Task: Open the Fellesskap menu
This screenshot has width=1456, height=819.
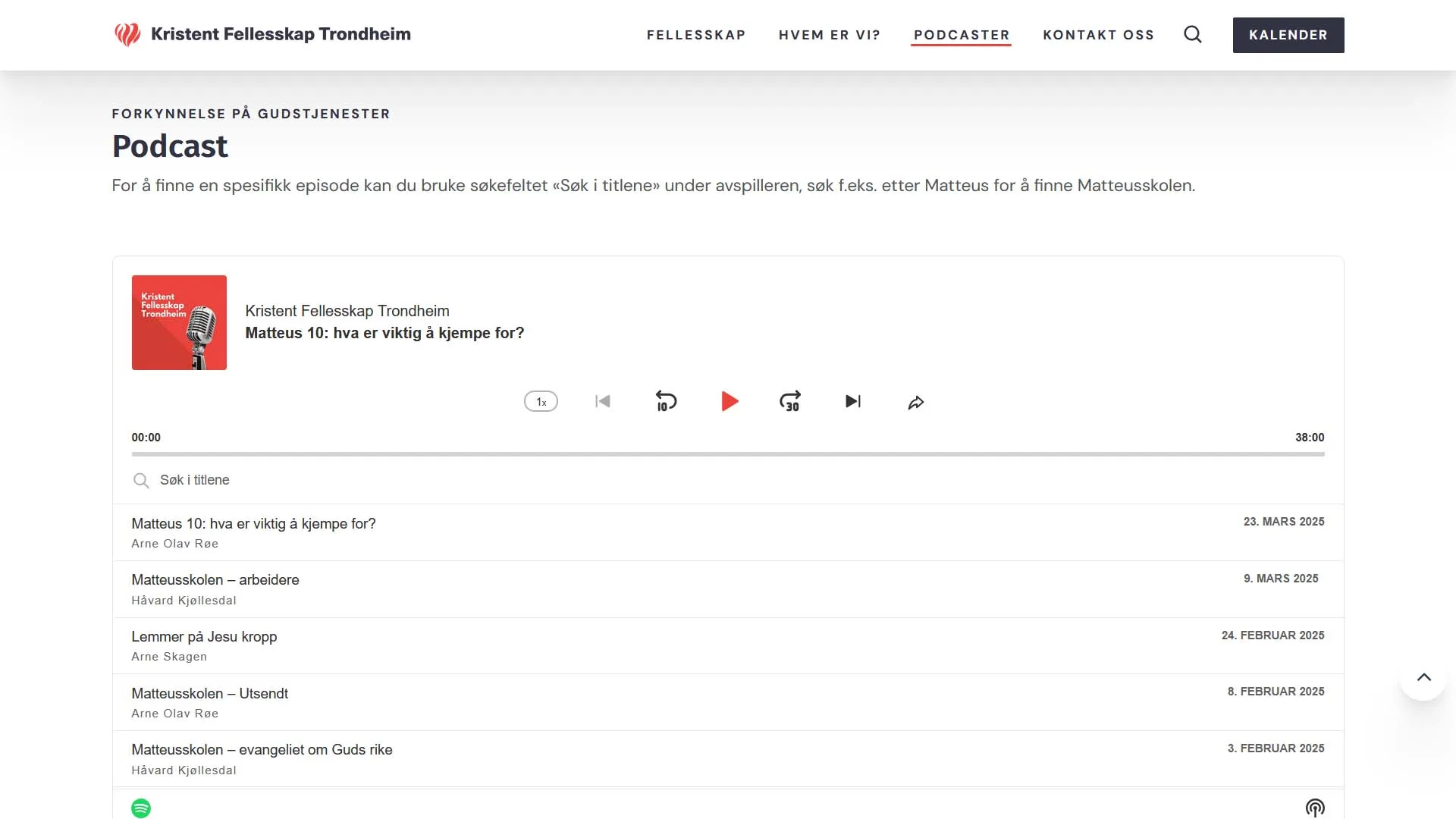Action: click(x=696, y=35)
